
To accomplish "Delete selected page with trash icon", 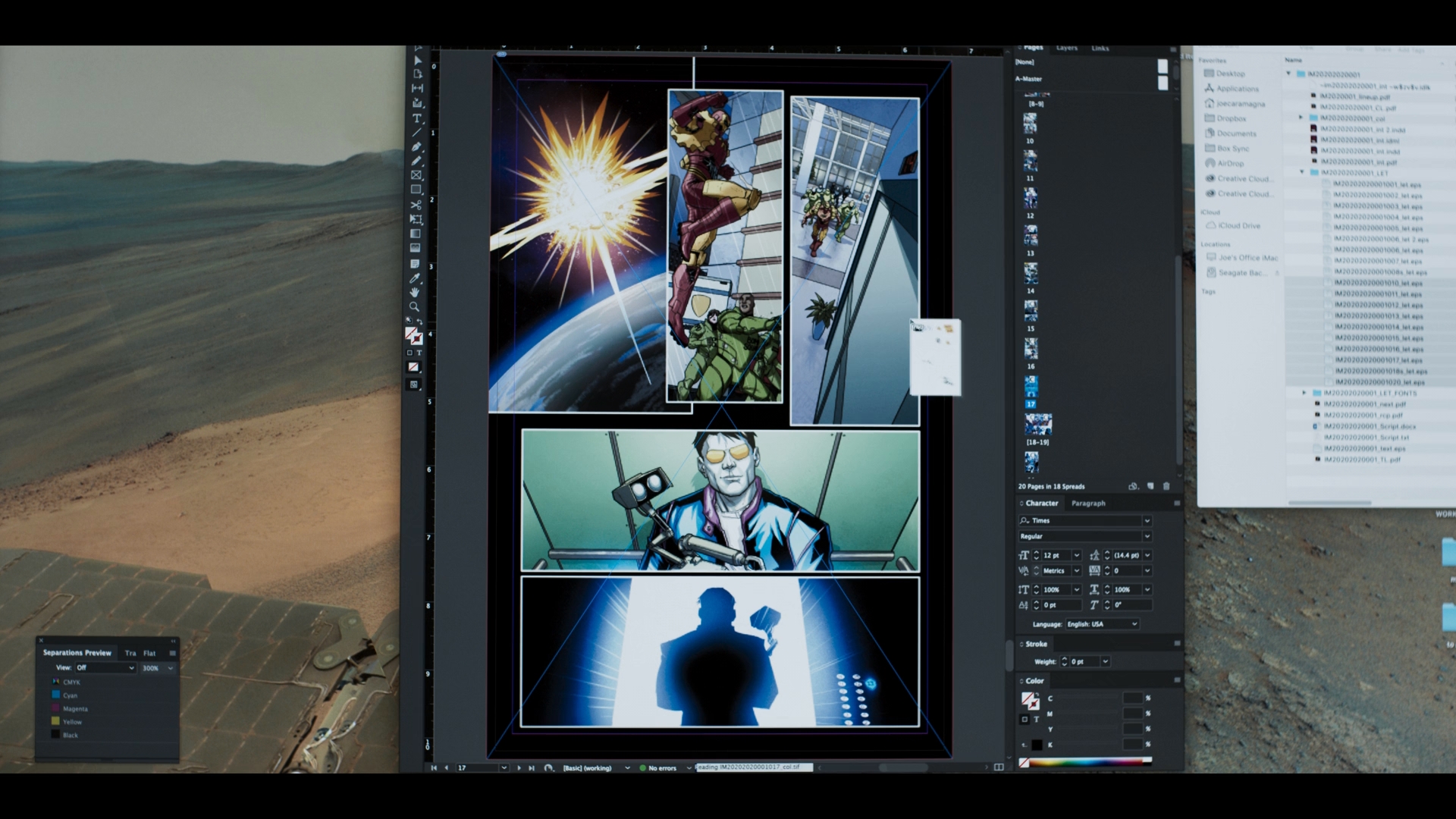I will click(x=1166, y=486).
